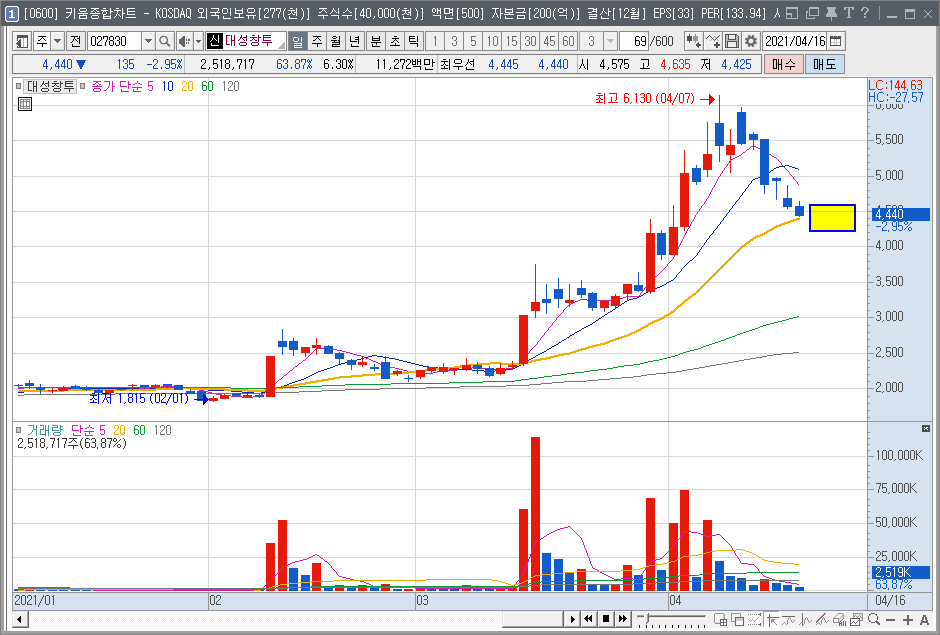Screen dimensions: 940x635
Task: Close the volume pane with small X
Action: (926, 428)
